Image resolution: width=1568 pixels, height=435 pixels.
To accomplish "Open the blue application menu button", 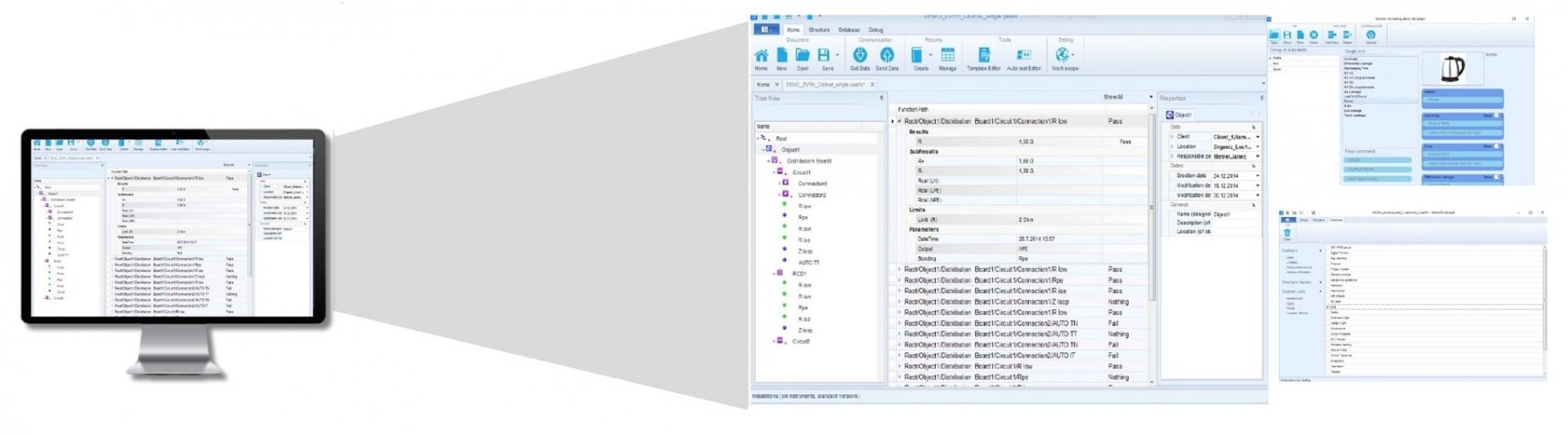I will 766,29.
